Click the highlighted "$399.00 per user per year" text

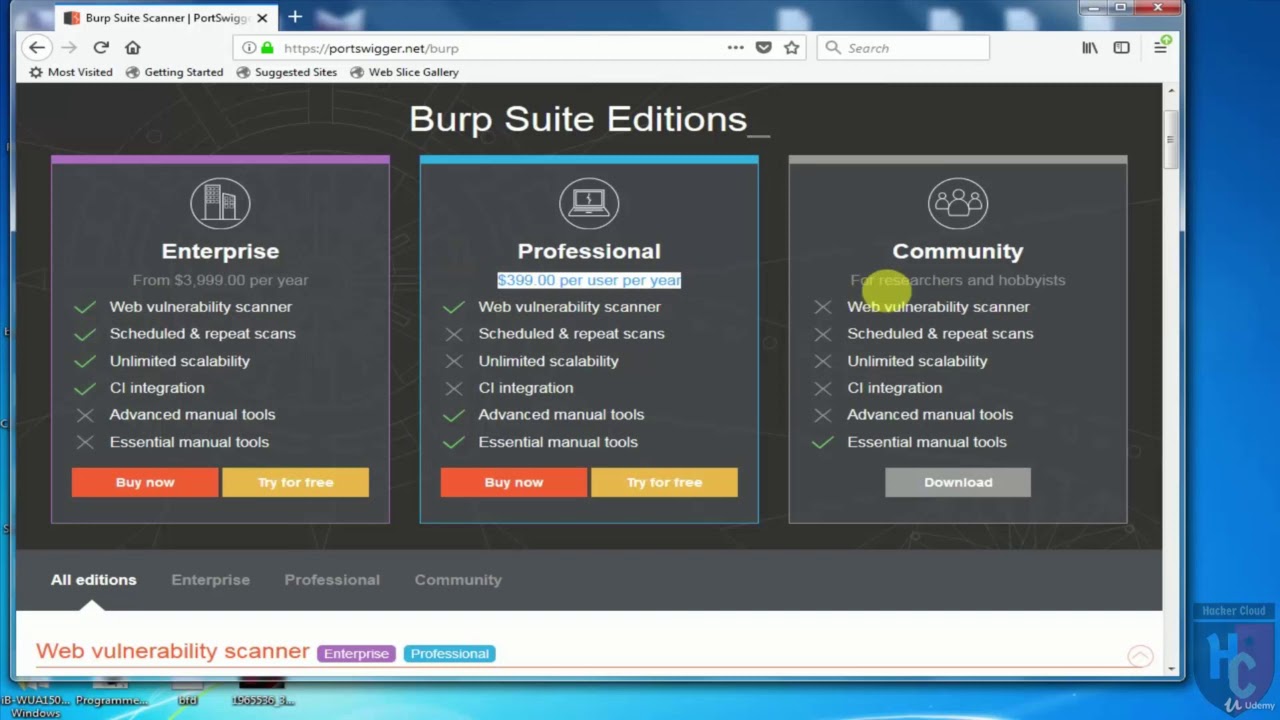click(589, 280)
